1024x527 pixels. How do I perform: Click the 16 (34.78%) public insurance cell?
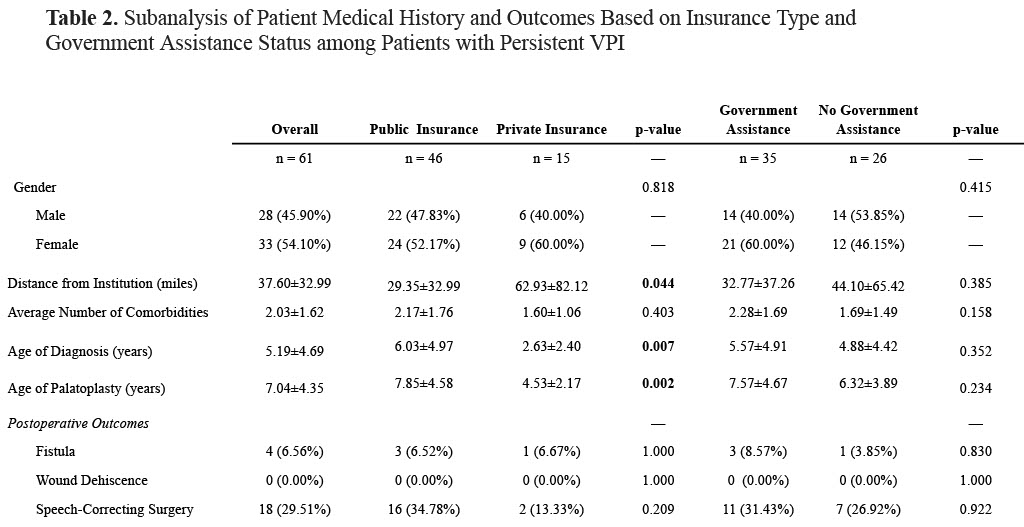coord(423,509)
